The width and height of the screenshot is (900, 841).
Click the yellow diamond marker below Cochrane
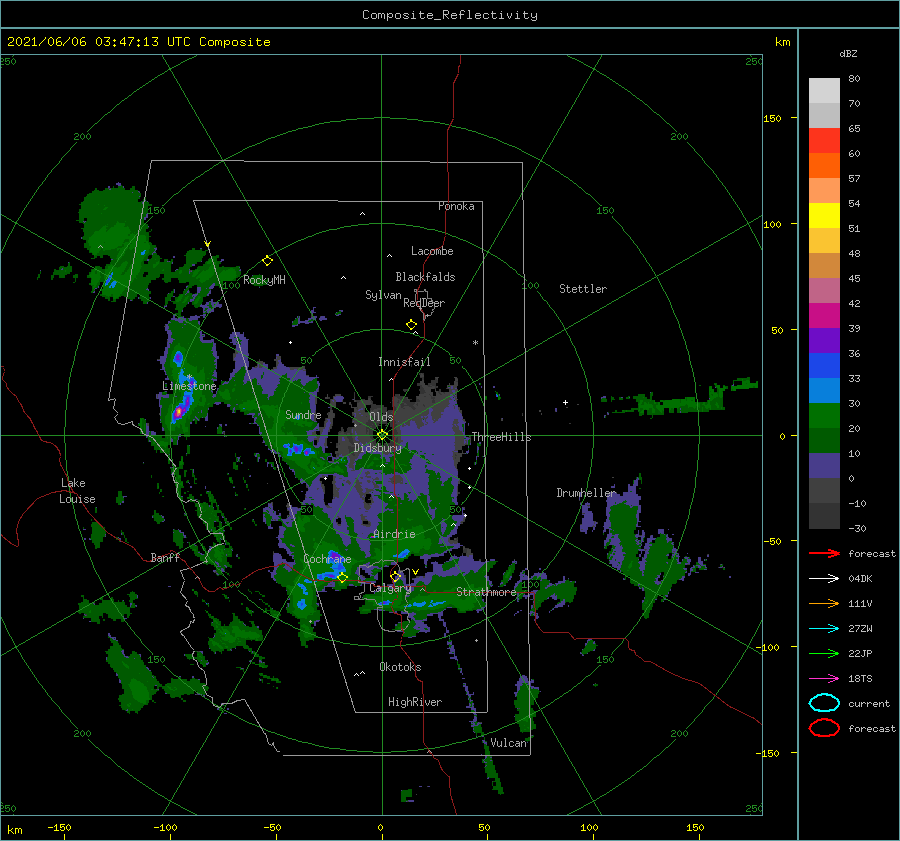click(x=342, y=578)
